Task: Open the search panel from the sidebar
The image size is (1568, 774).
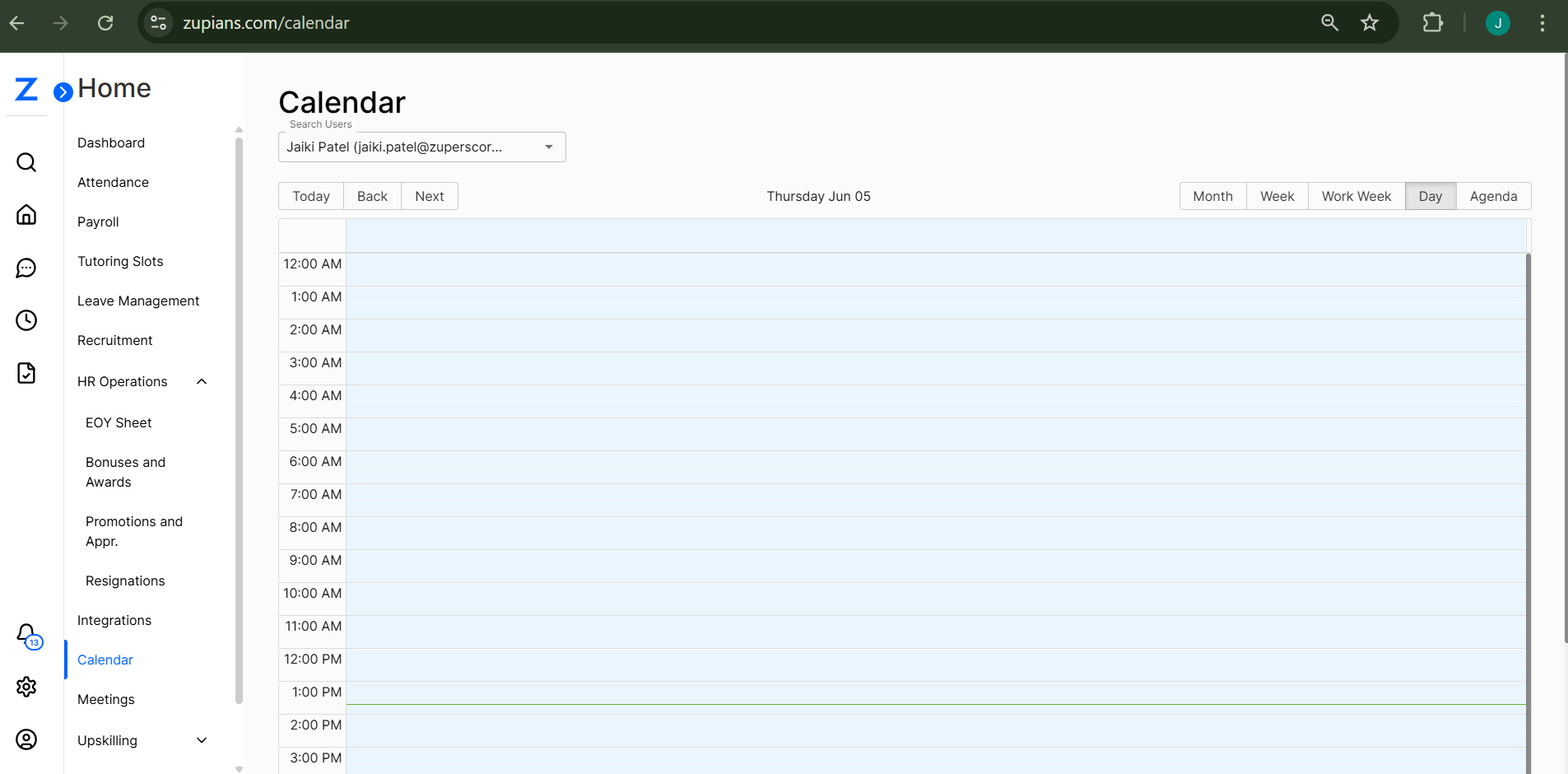Action: click(x=26, y=162)
